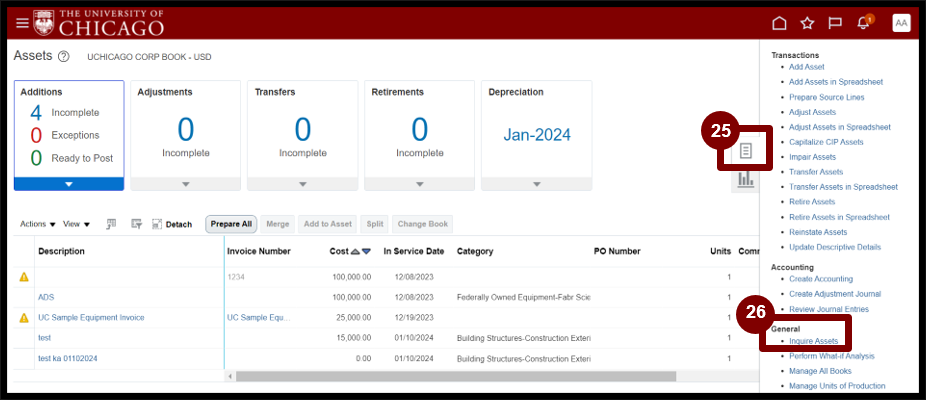This screenshot has width=926, height=400.
Task: Click the 0 Exceptions additions count
Action: 35,135
